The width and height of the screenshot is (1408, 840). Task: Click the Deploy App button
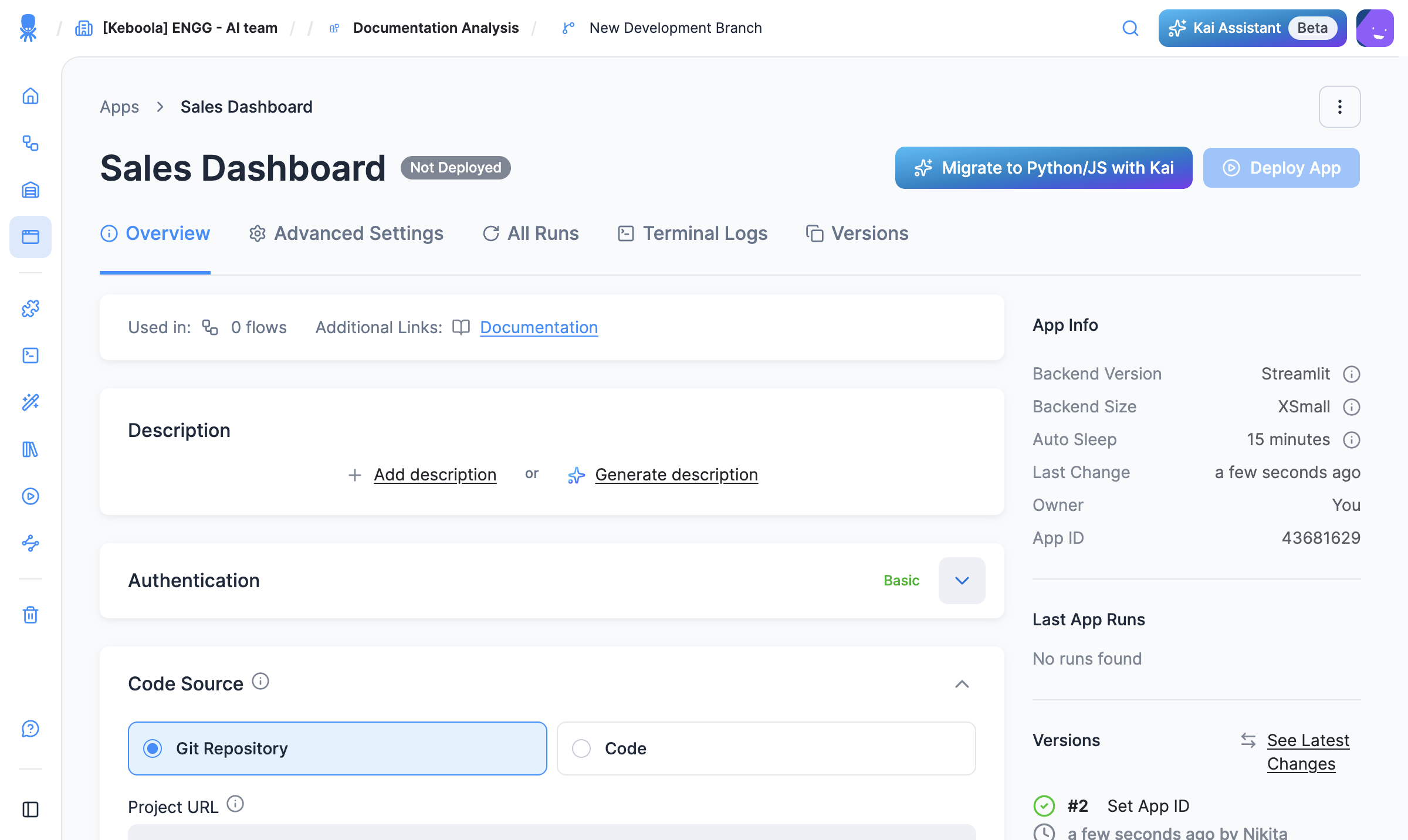1281,168
